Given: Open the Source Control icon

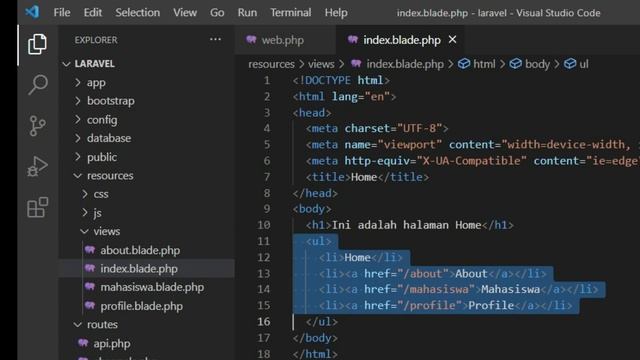Looking at the screenshot, I should 38,126.
